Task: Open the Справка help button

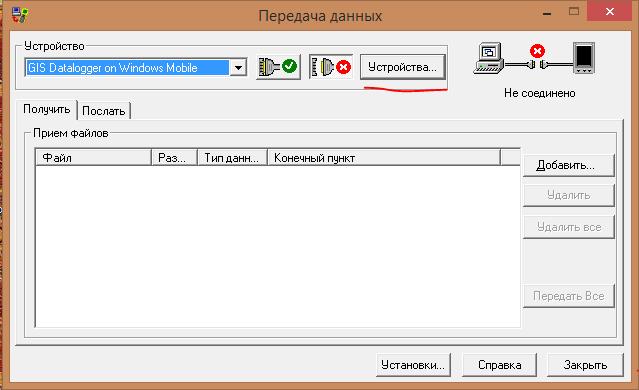Action: [500, 365]
